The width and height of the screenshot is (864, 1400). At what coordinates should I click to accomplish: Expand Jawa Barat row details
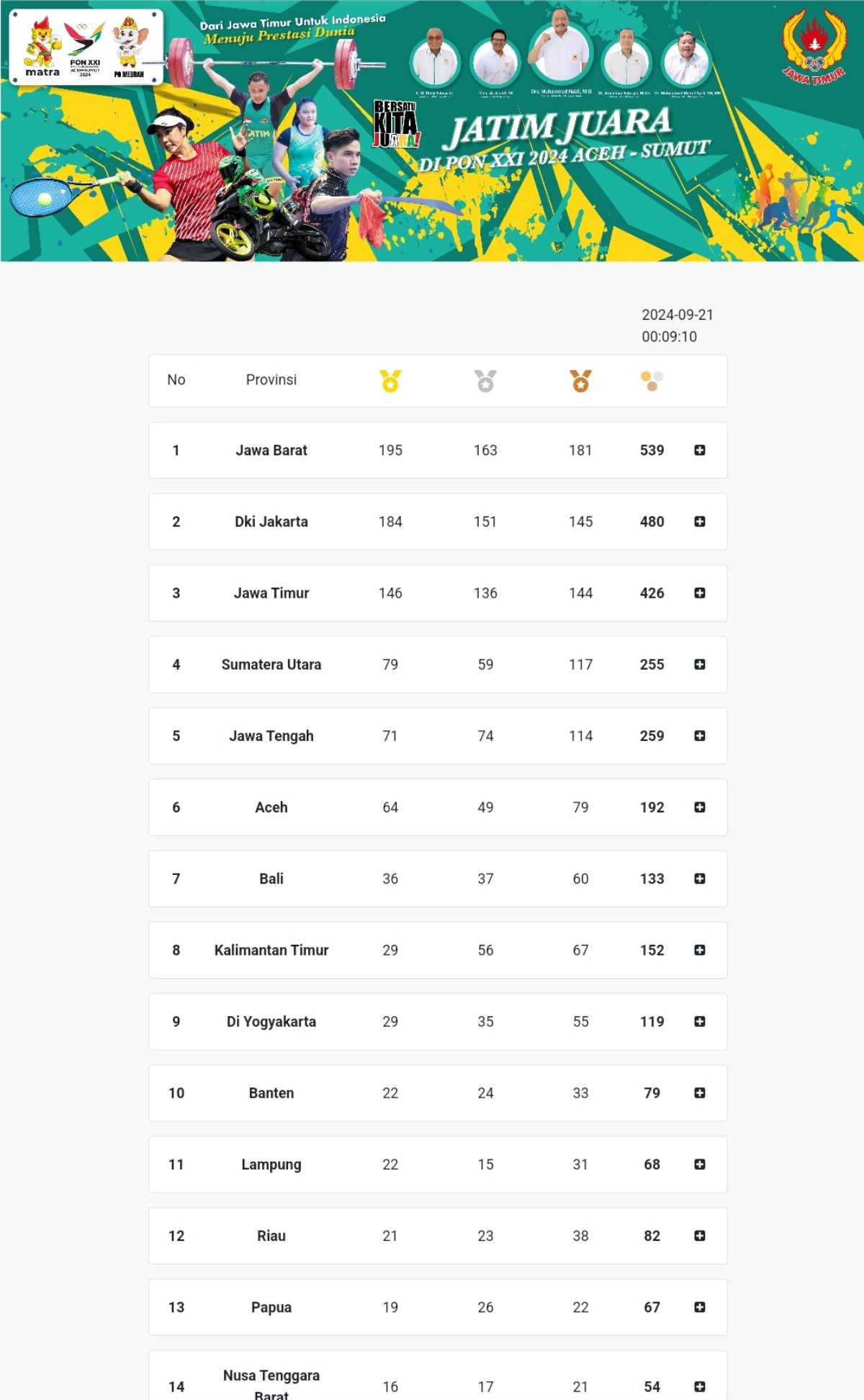point(699,450)
